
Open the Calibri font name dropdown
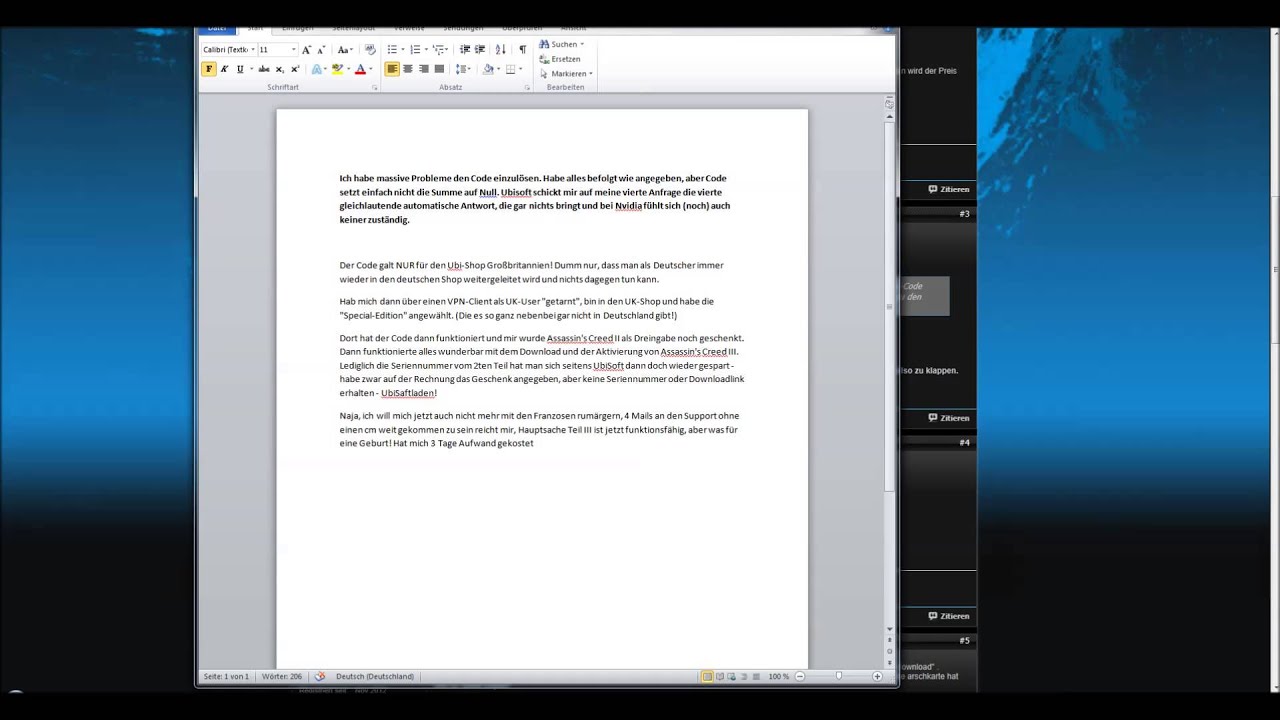coord(253,49)
